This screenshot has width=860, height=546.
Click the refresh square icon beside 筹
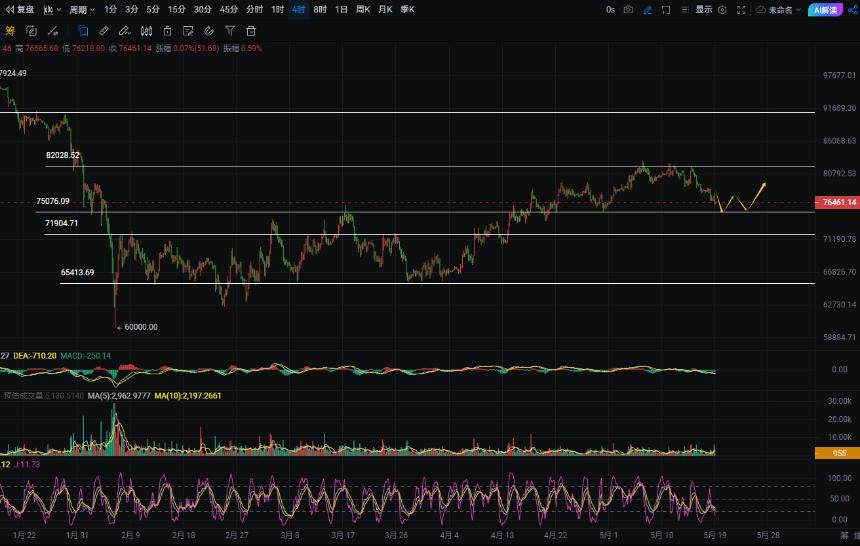tap(31, 31)
